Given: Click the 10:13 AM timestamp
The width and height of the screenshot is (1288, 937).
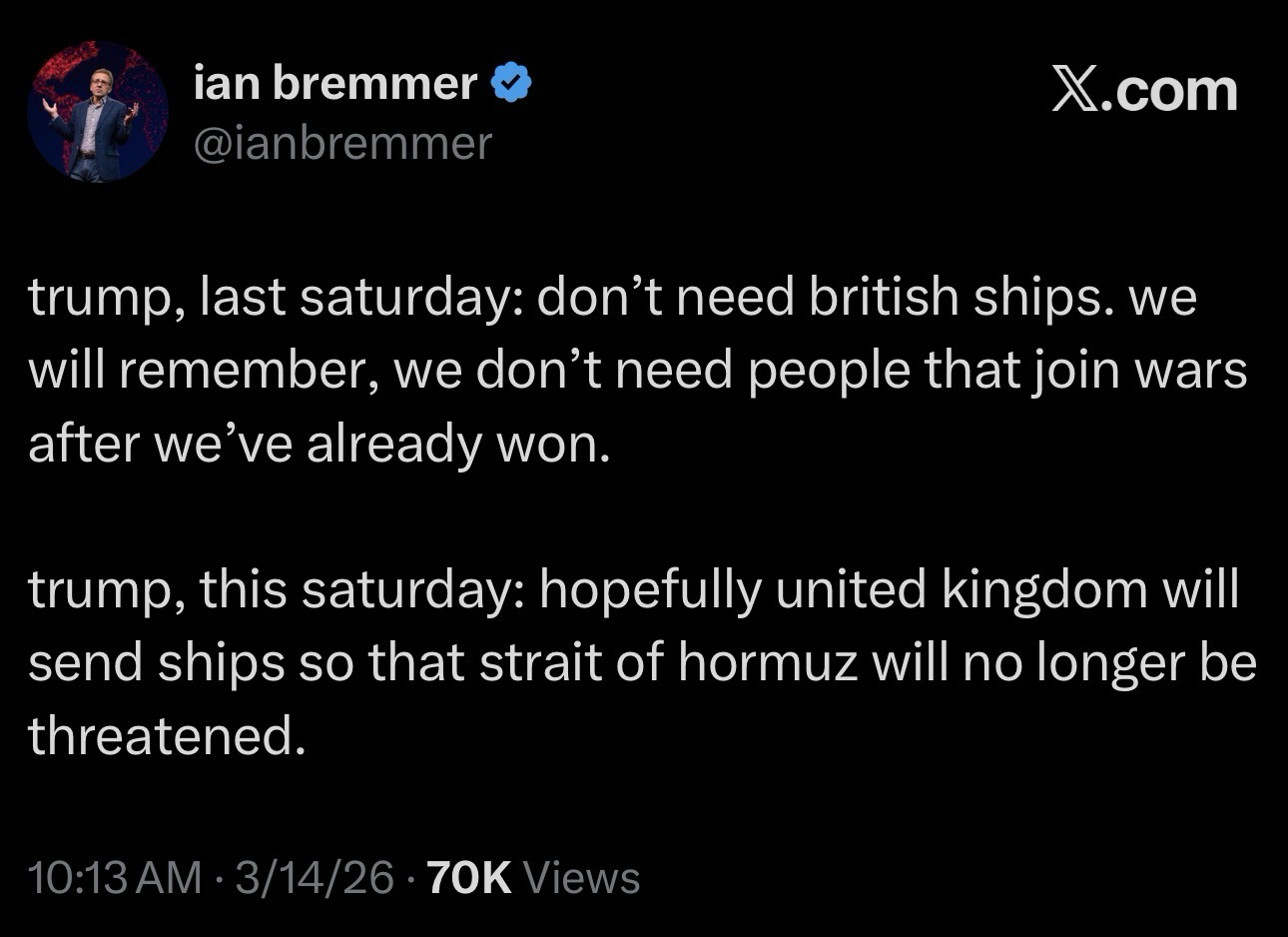Looking at the screenshot, I should tap(115, 877).
